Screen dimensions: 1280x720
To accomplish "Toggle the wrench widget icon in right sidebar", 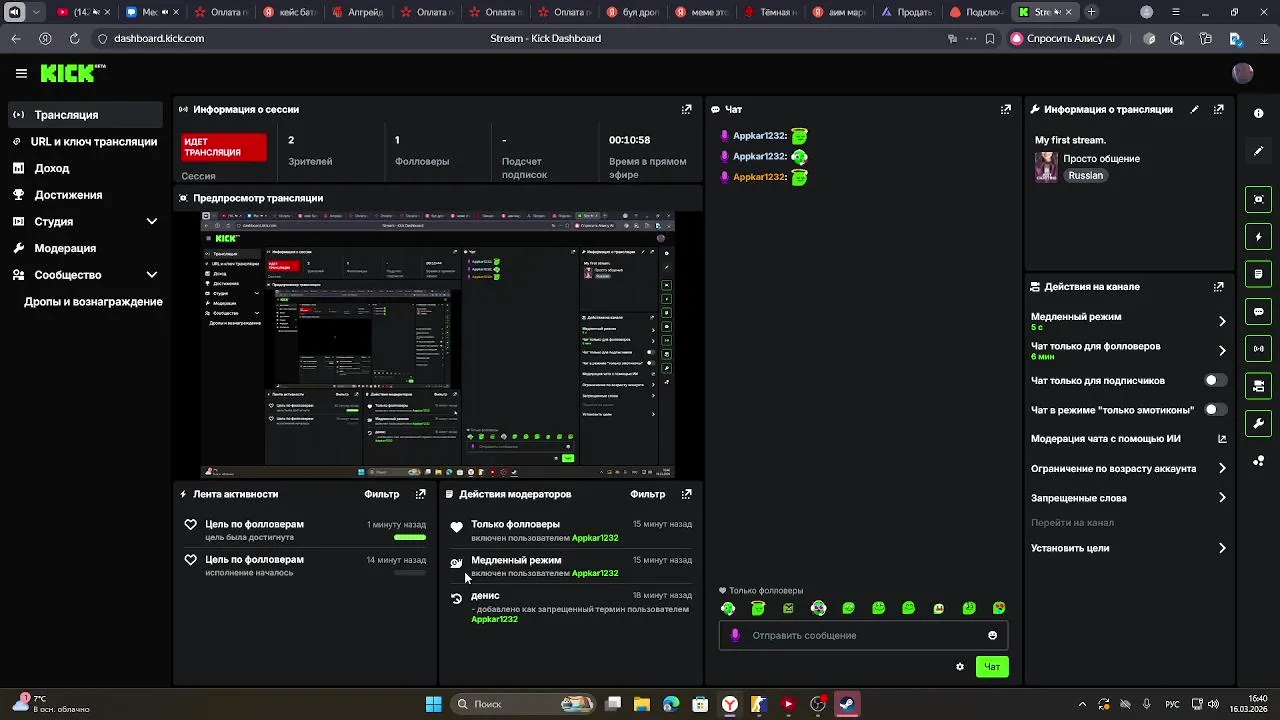I will (1258, 423).
